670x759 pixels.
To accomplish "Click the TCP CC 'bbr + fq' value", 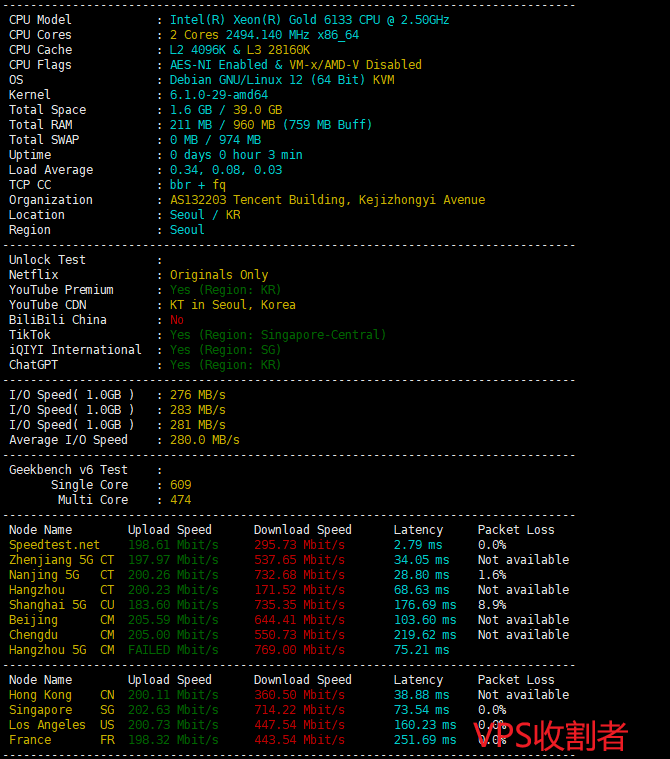I will coord(198,185).
